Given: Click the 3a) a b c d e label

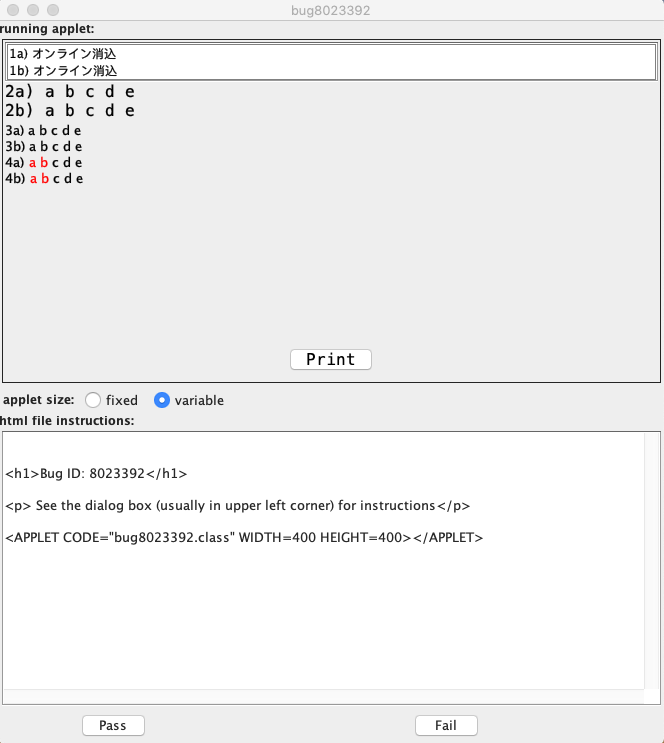Looking at the screenshot, I should click(x=44, y=131).
